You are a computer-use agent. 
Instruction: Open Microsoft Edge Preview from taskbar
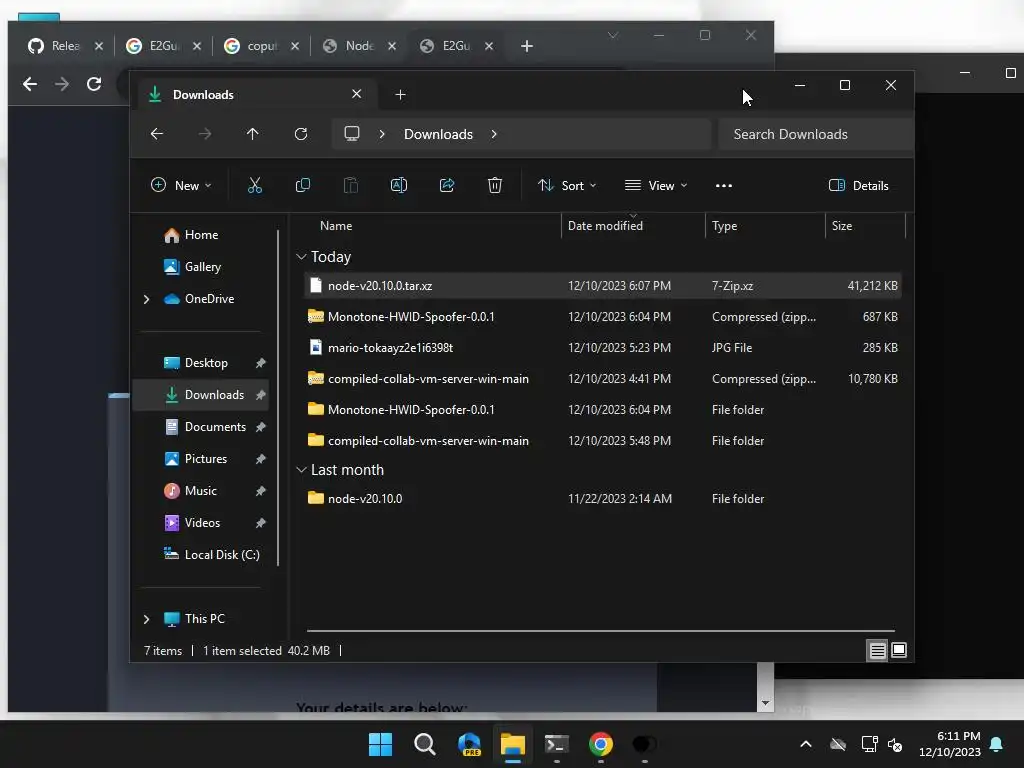click(469, 744)
